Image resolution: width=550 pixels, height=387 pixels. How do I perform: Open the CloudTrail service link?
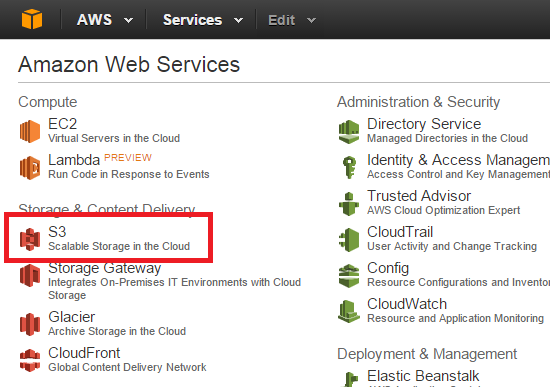(x=400, y=232)
